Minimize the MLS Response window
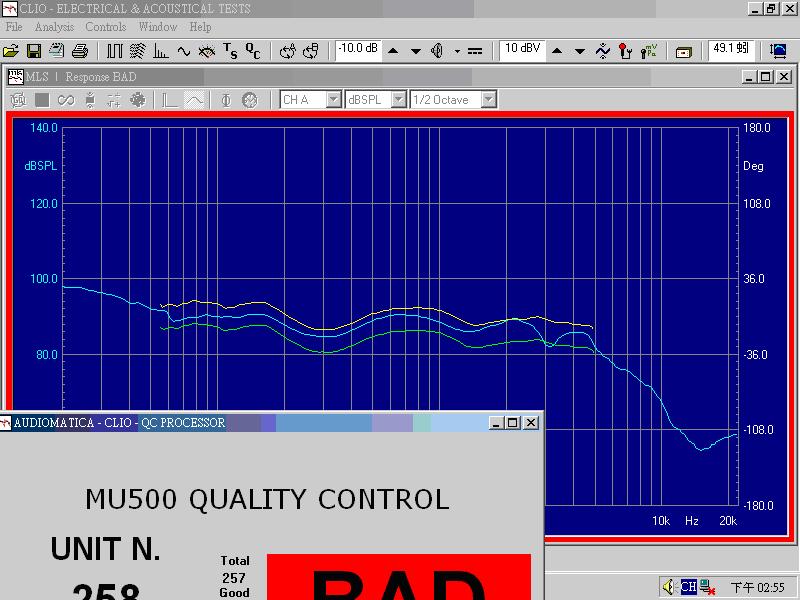Screen dimensions: 800x600 click(x=749, y=77)
